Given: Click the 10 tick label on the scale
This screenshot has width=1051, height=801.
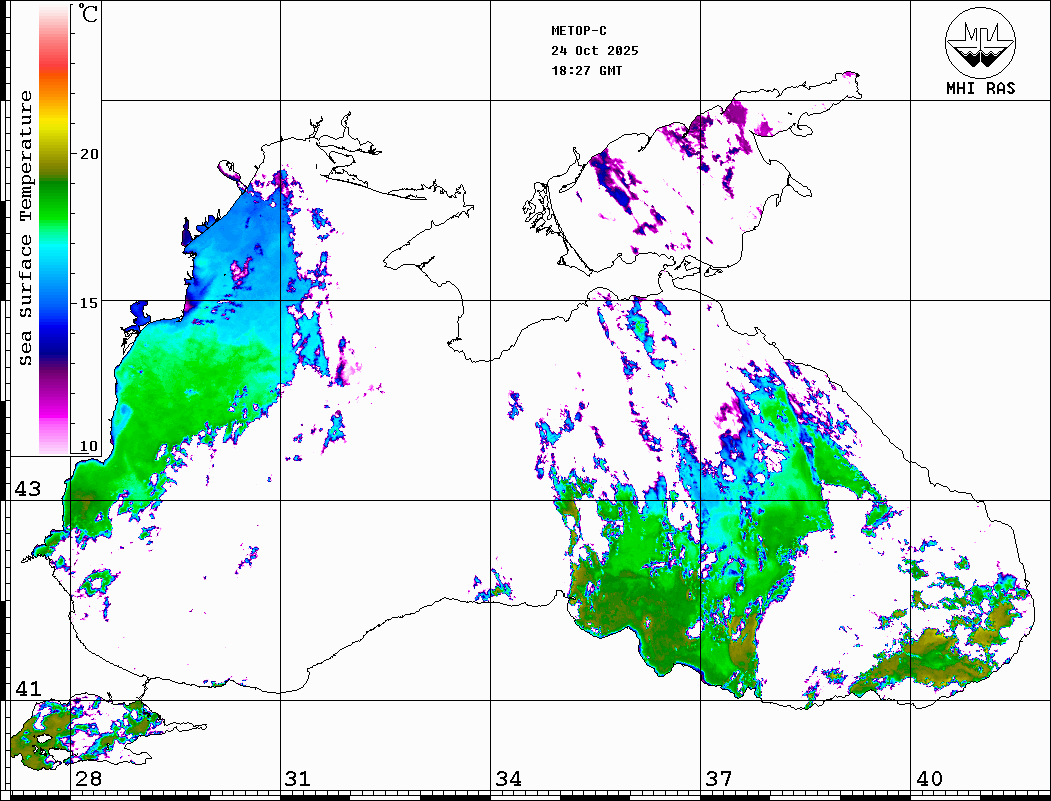Looking at the screenshot, I should click(89, 446).
